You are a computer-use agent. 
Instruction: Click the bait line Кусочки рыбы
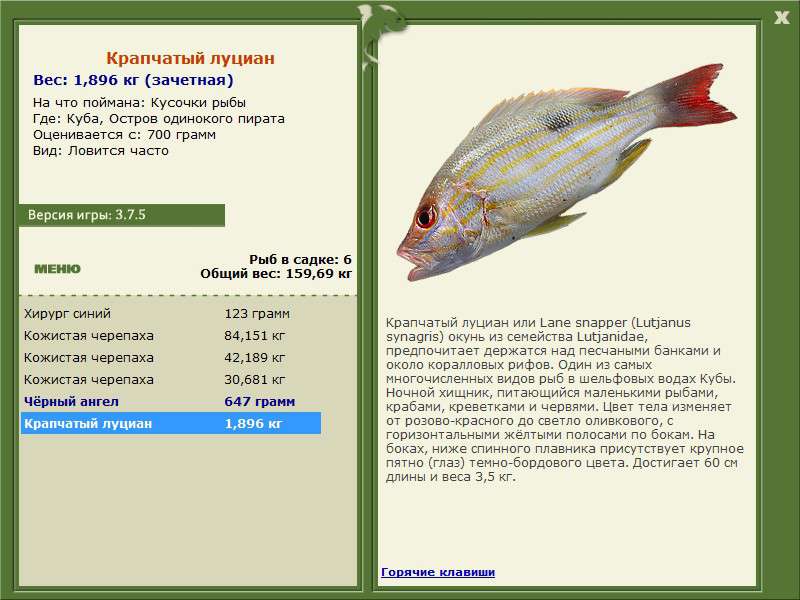139,103
